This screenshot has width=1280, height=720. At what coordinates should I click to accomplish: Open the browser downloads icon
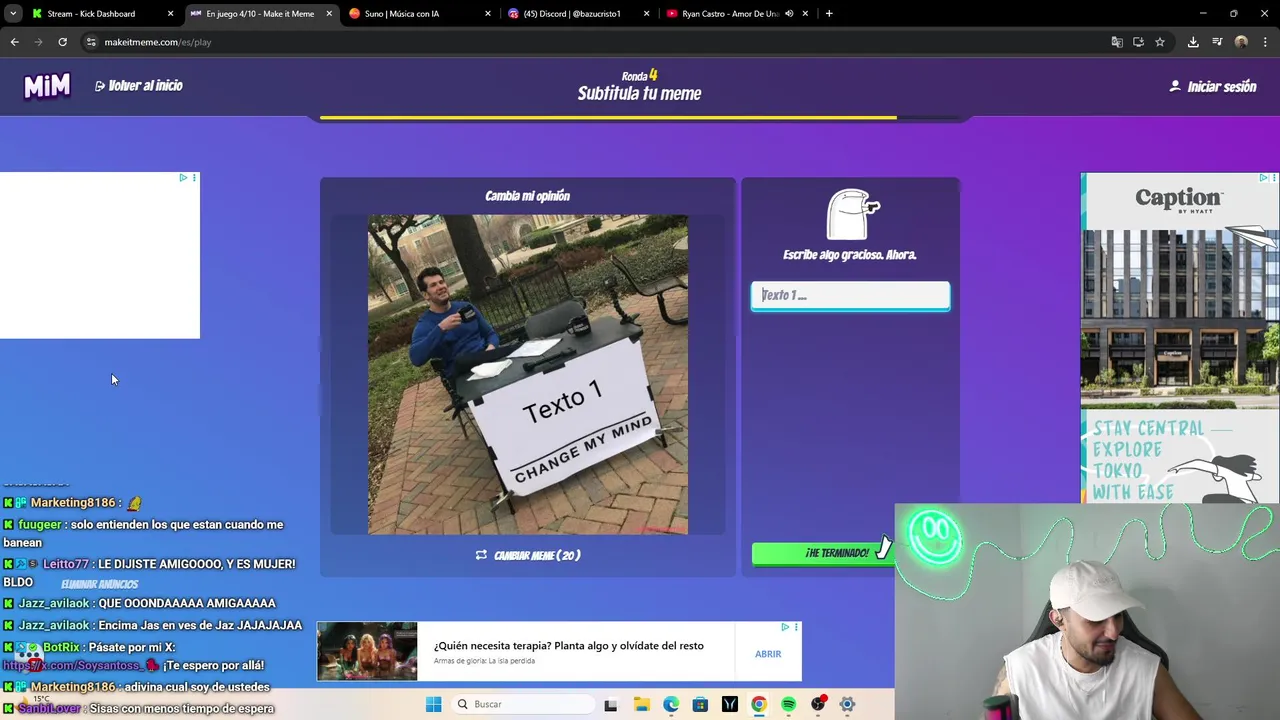coord(1193,42)
